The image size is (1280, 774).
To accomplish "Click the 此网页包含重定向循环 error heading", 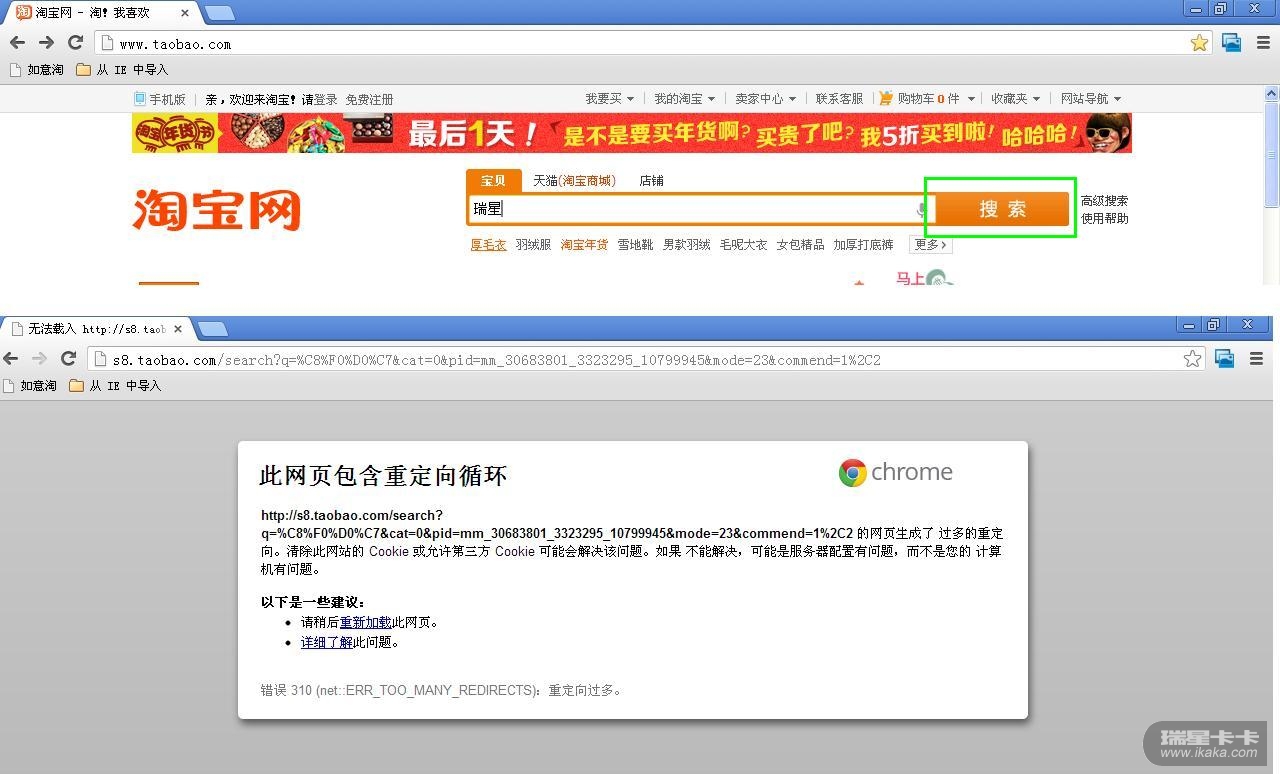I will 384,476.
